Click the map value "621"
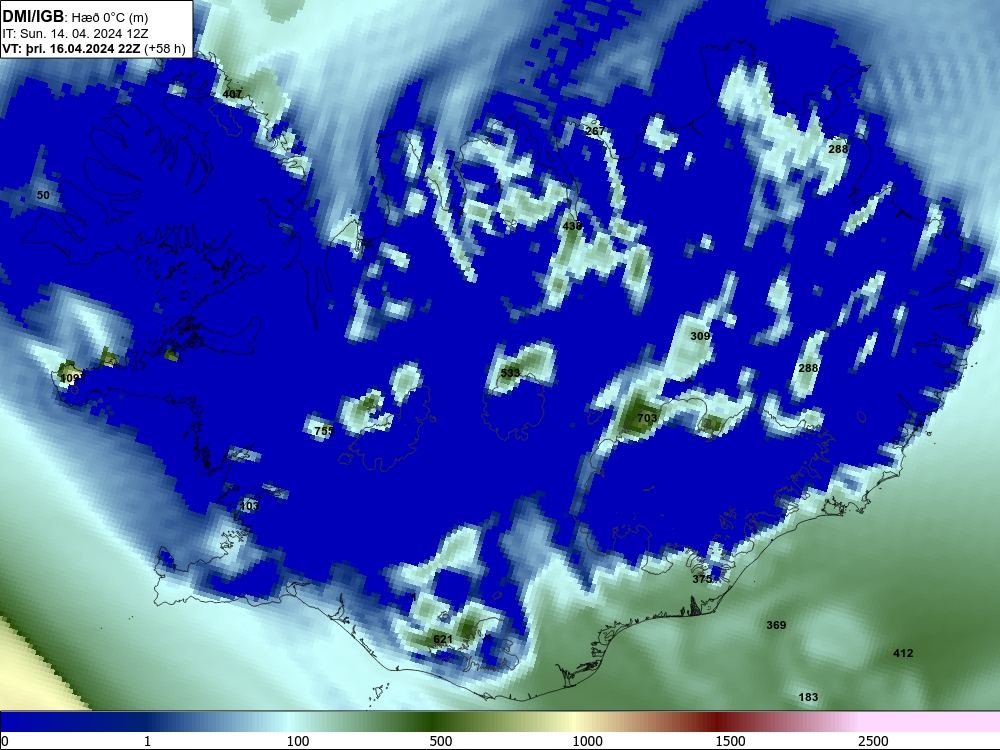Screen dimensions: 1000x750 [x=443, y=639]
